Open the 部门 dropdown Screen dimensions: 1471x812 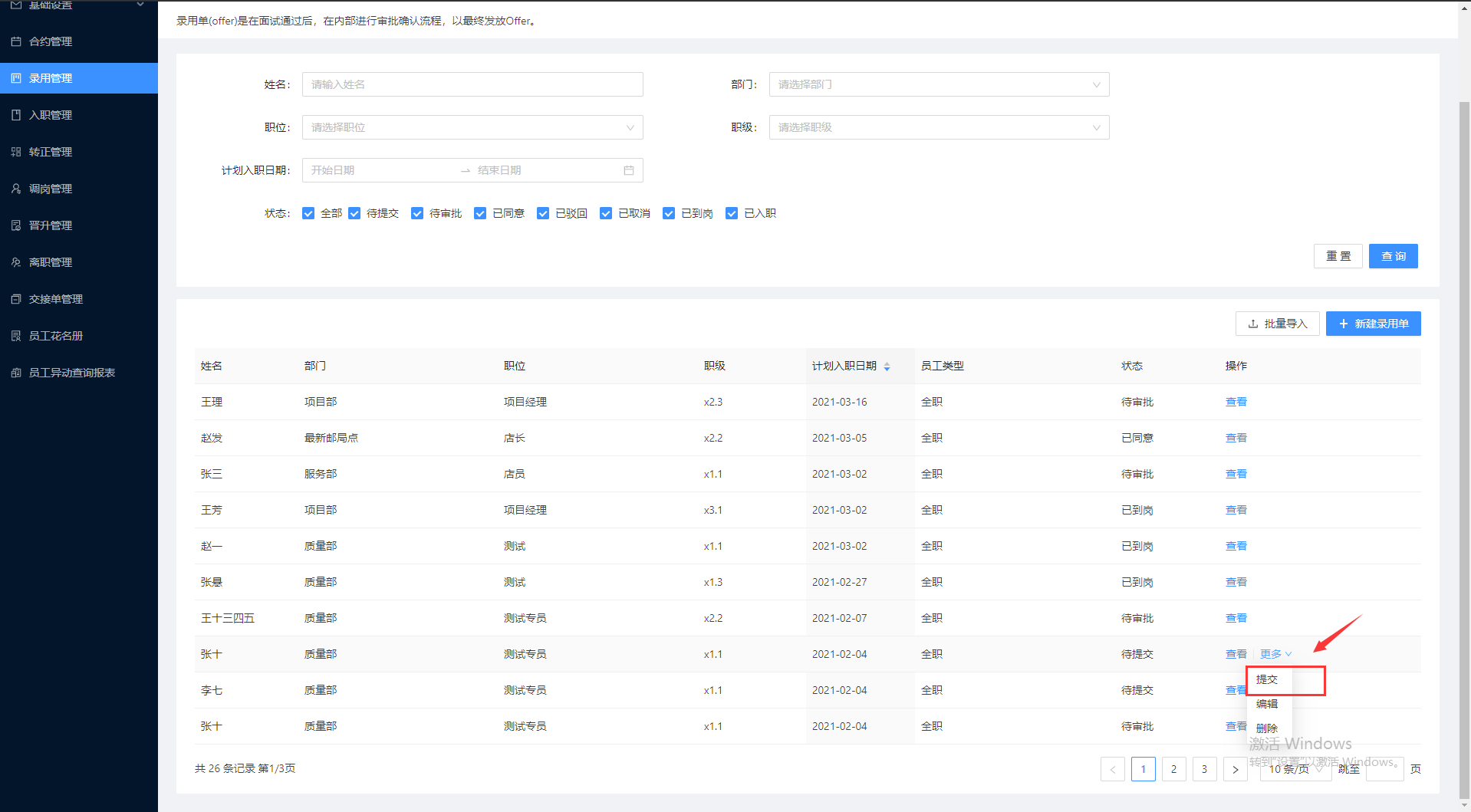[x=939, y=84]
